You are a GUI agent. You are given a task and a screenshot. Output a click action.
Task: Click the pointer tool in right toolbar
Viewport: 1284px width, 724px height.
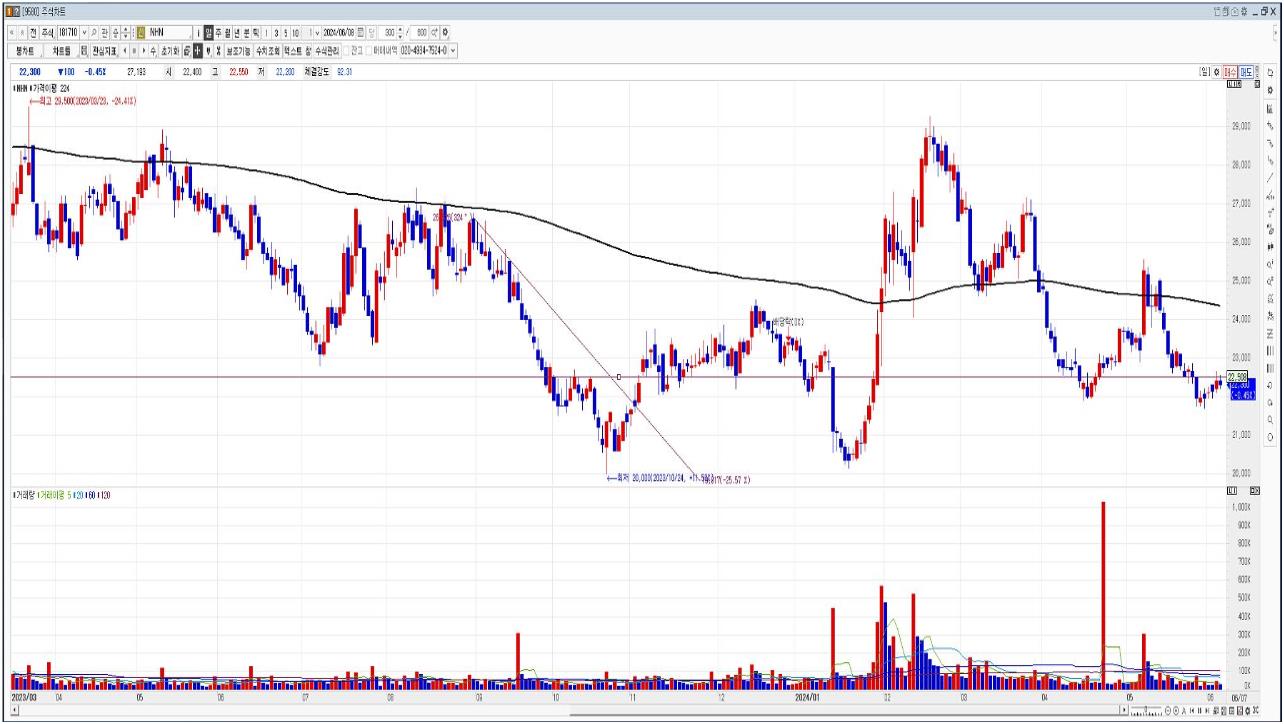coord(1270,72)
